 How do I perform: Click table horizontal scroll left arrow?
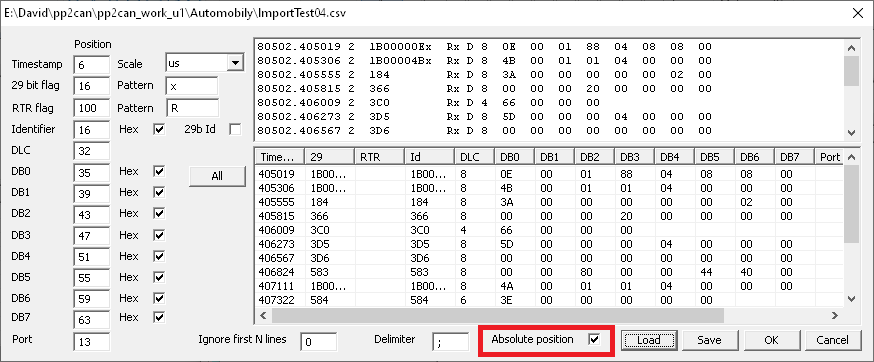(x=263, y=315)
